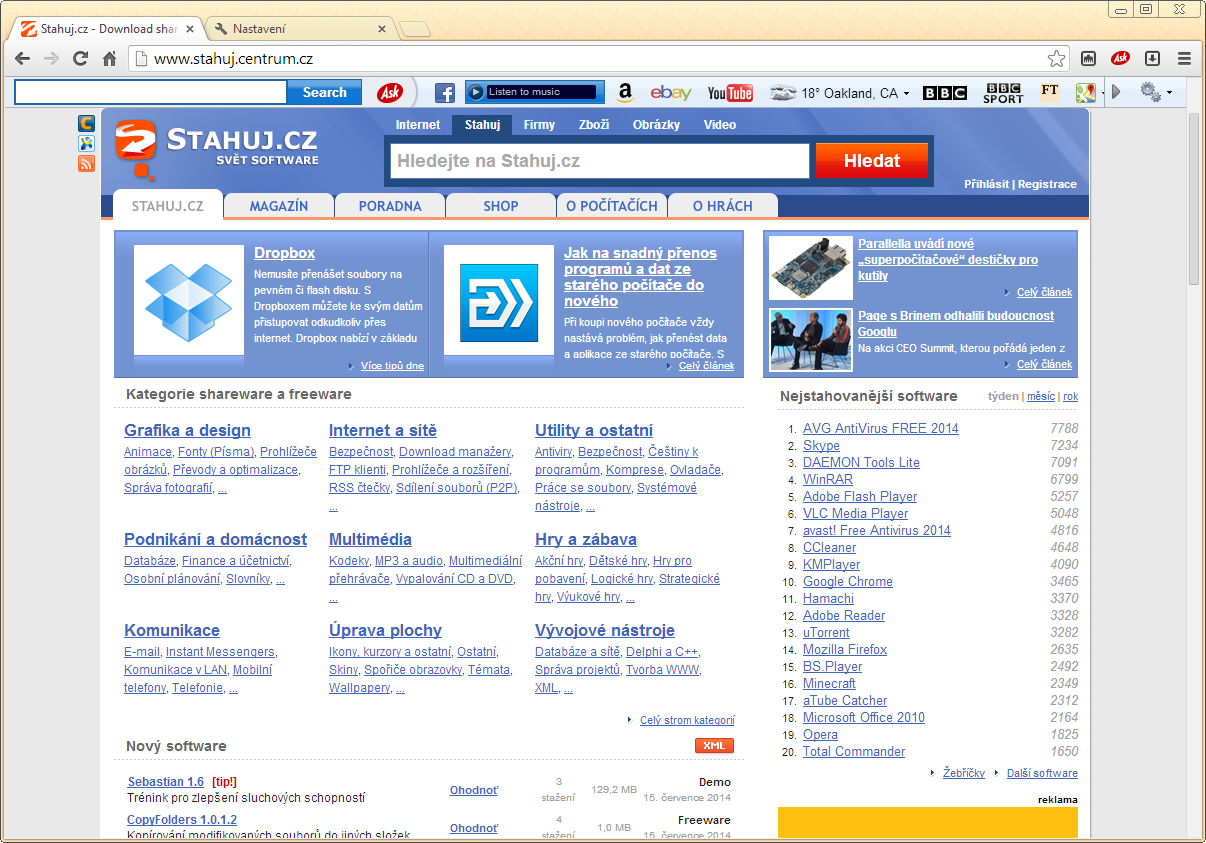The width and height of the screenshot is (1206, 843).
Task: Click the Dropbox box thumbnail
Action: click(189, 299)
